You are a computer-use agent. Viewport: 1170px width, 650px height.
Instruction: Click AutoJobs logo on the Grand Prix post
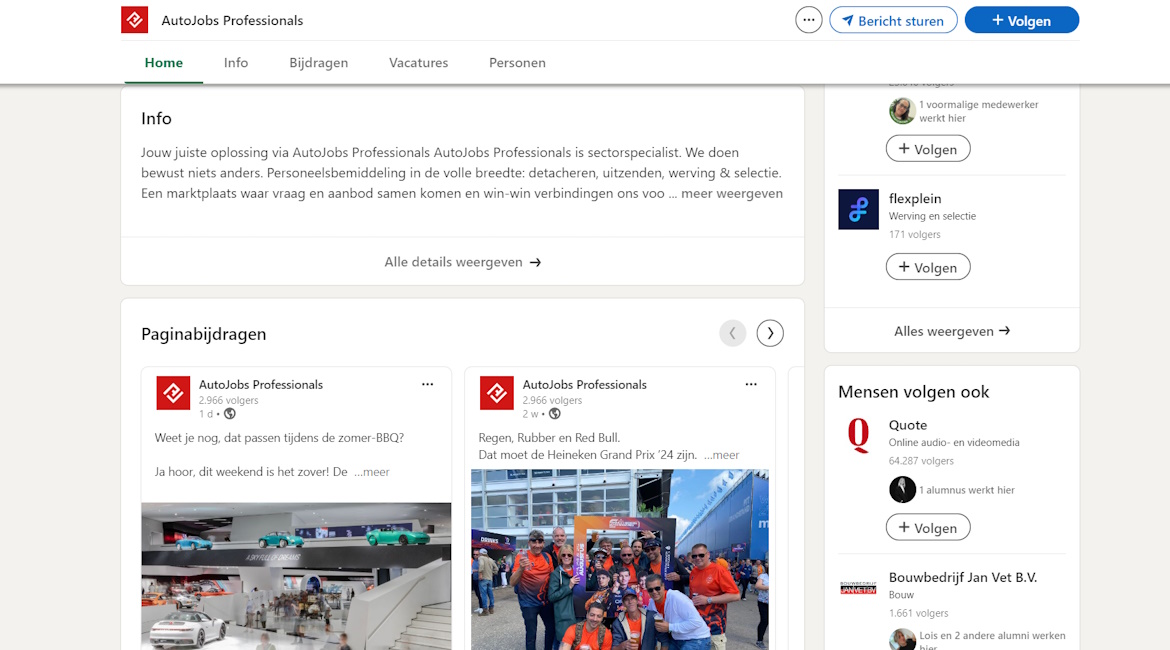tap(497, 393)
